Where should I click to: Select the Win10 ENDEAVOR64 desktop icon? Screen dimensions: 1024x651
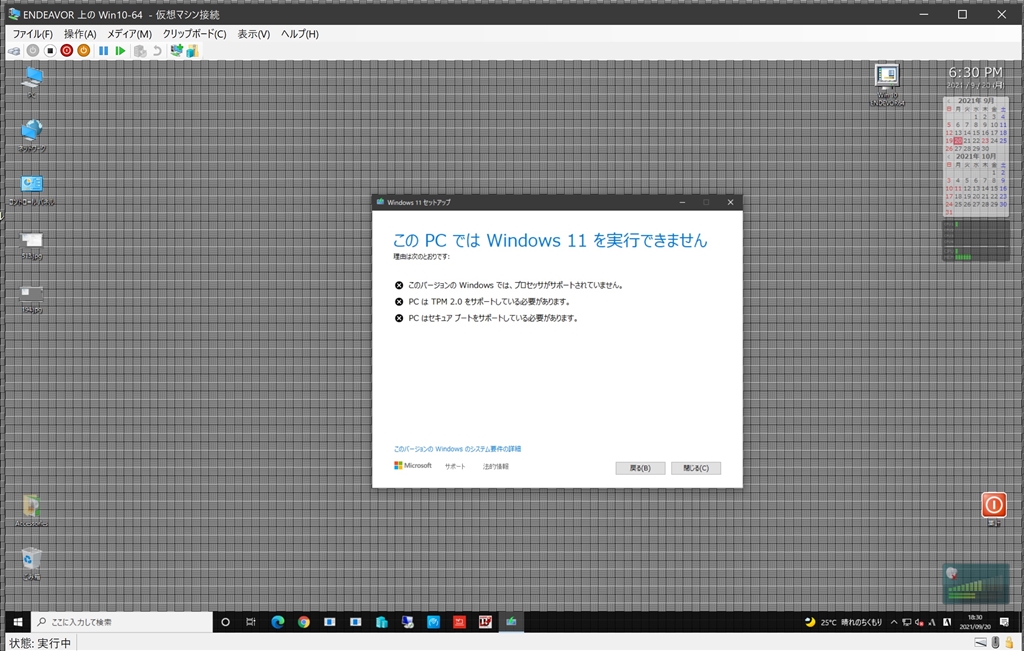[887, 85]
